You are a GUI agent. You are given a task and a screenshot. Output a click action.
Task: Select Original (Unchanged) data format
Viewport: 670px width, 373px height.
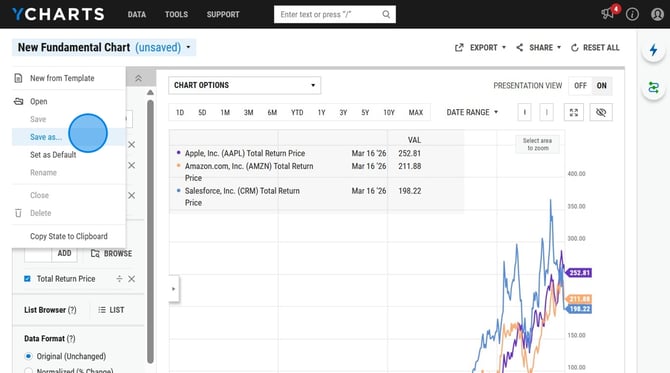click(28, 356)
